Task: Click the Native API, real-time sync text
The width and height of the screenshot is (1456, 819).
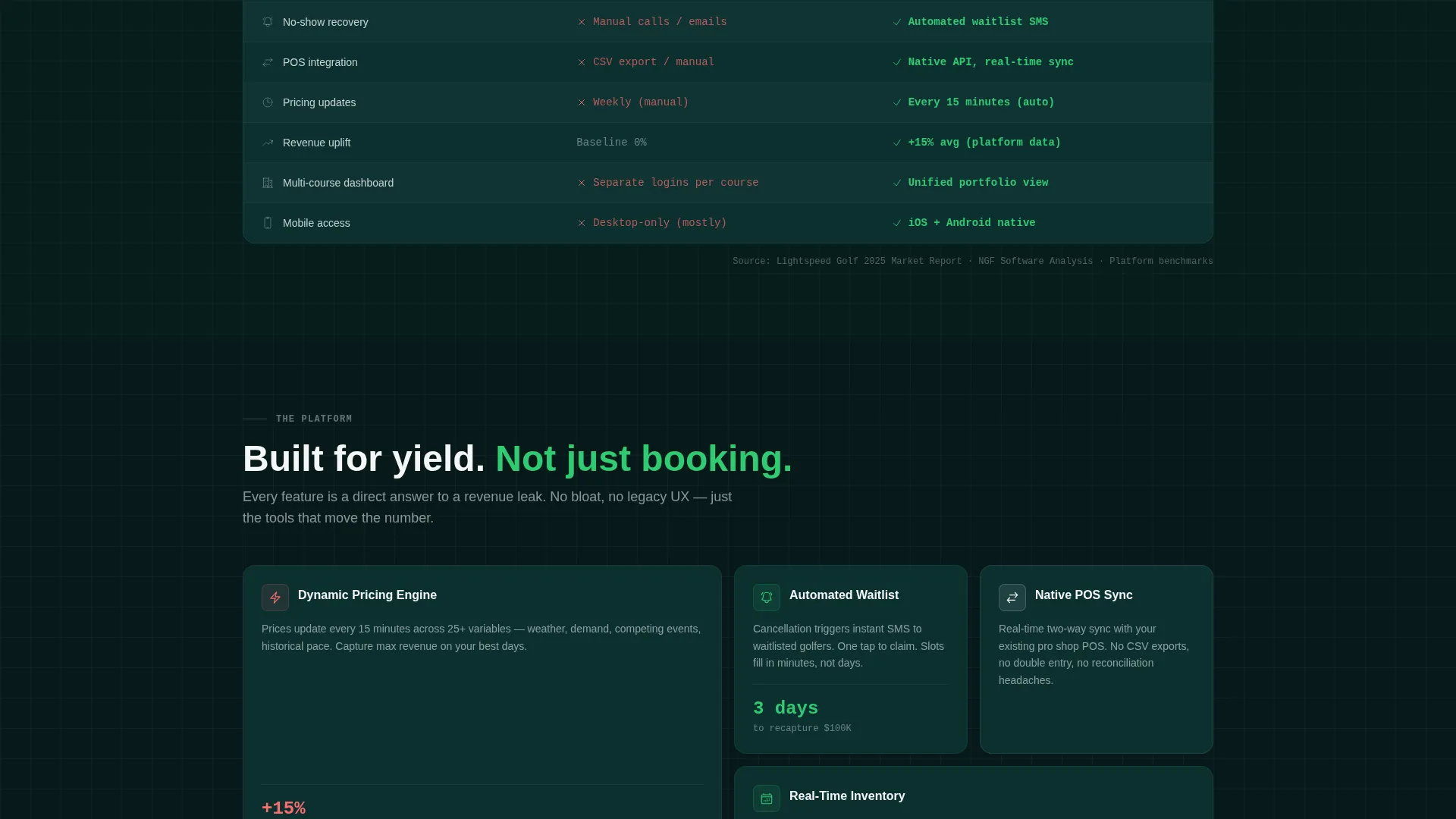Action: click(x=990, y=62)
